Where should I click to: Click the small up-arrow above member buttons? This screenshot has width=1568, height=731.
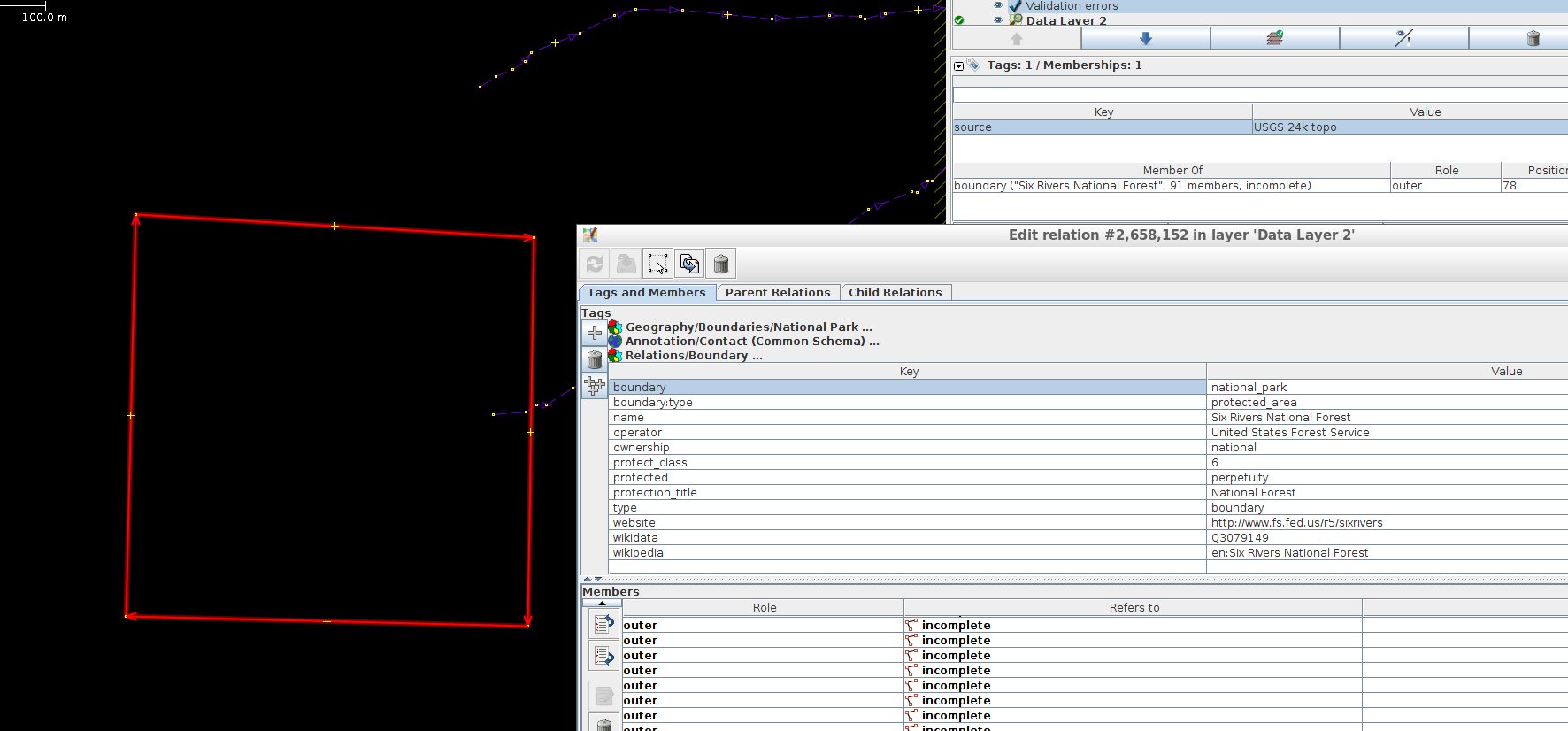point(602,604)
